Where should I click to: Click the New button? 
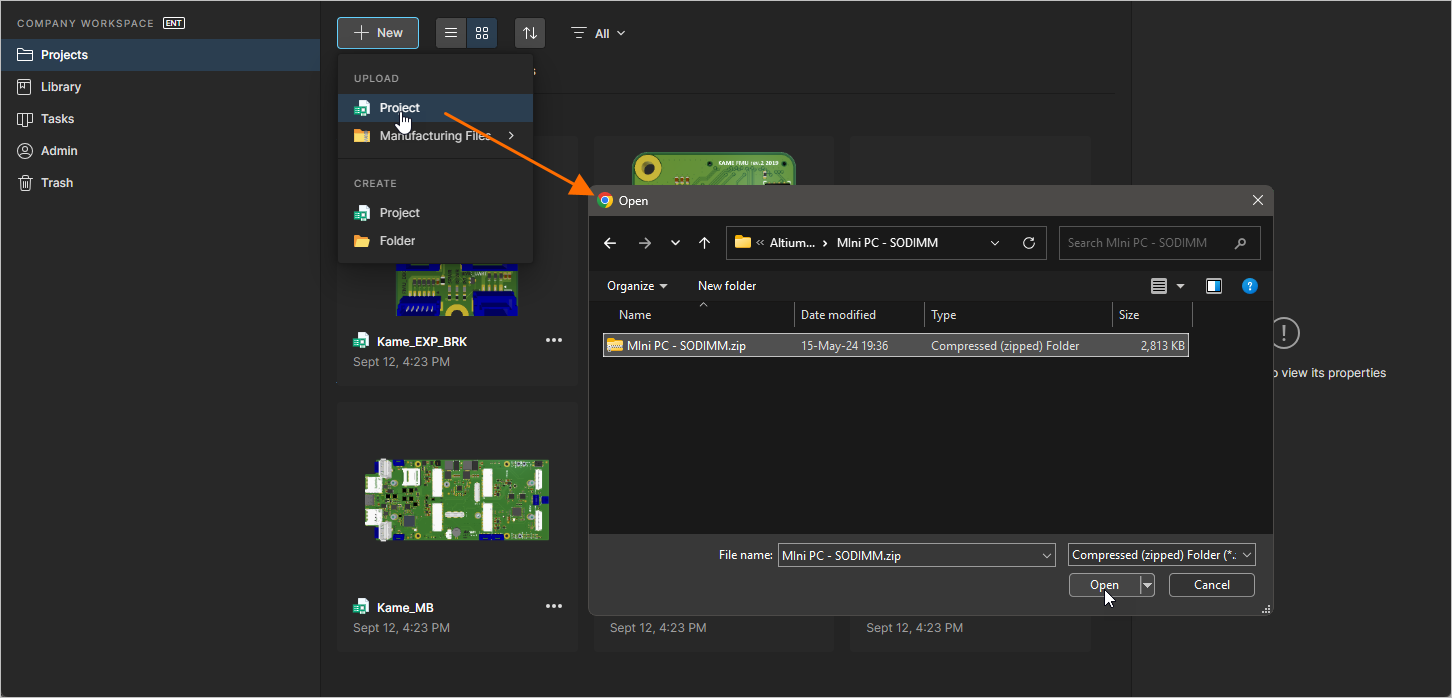click(378, 33)
